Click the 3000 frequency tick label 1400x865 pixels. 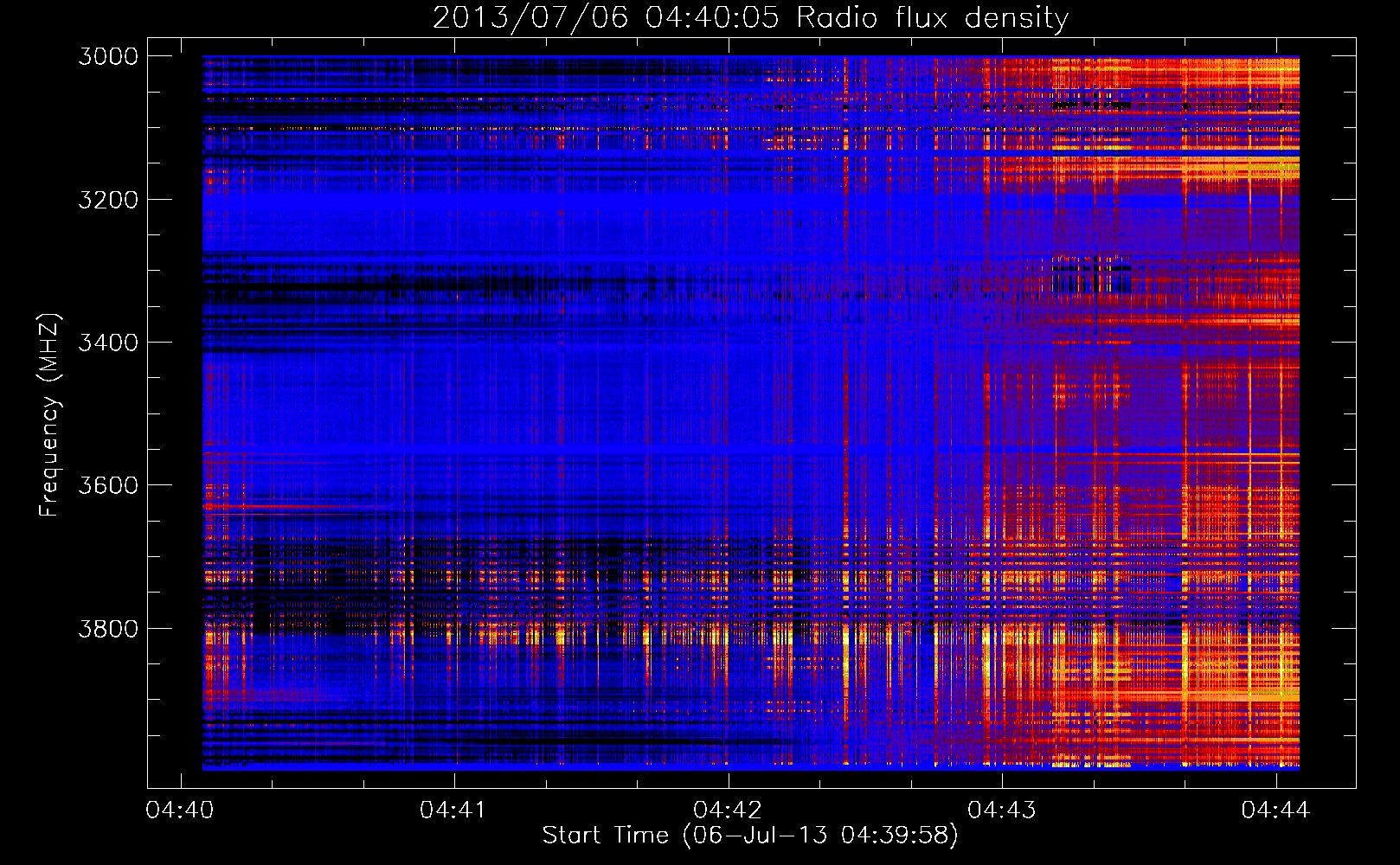[108, 56]
